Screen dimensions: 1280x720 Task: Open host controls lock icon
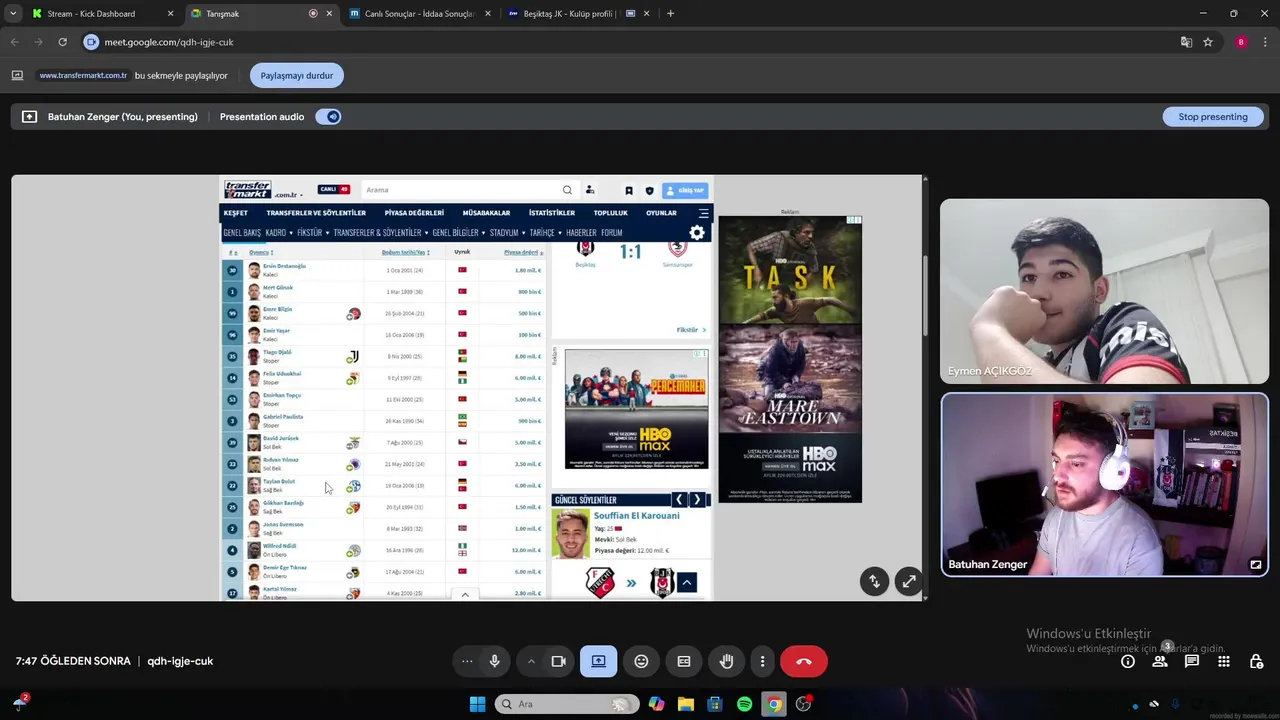click(1257, 661)
